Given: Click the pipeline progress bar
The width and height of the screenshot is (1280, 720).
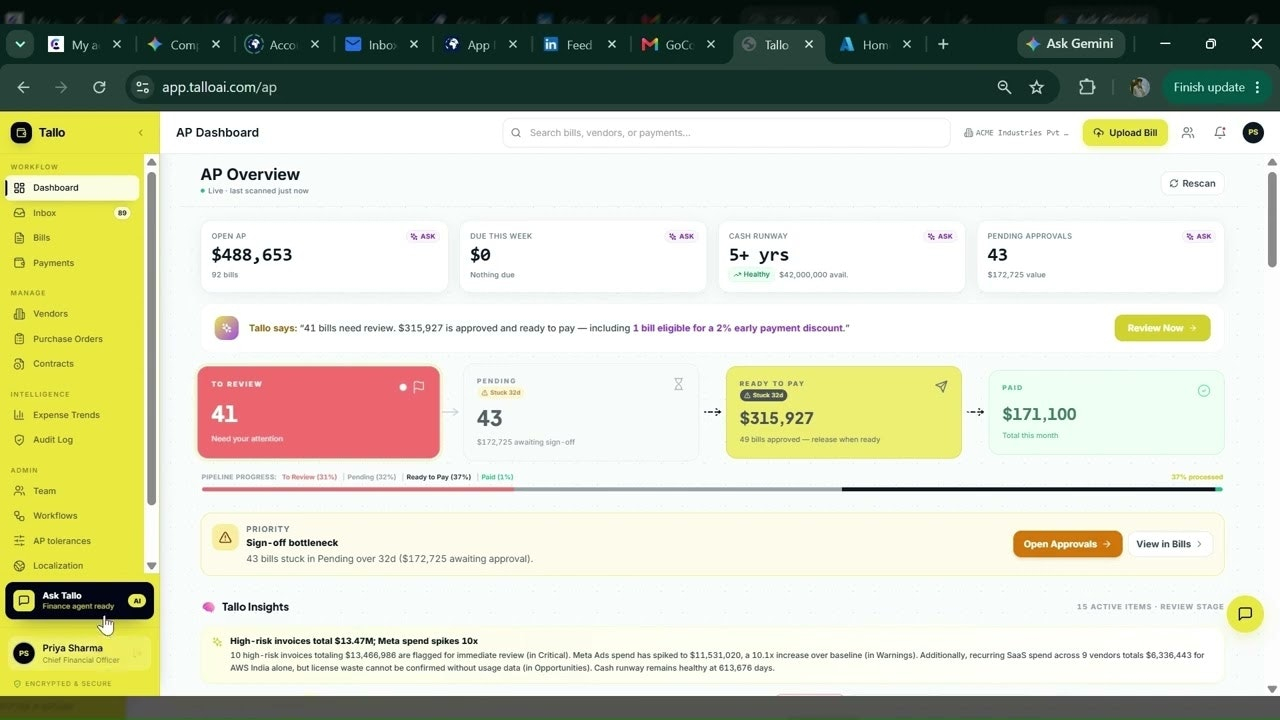Looking at the screenshot, I should tap(712, 489).
